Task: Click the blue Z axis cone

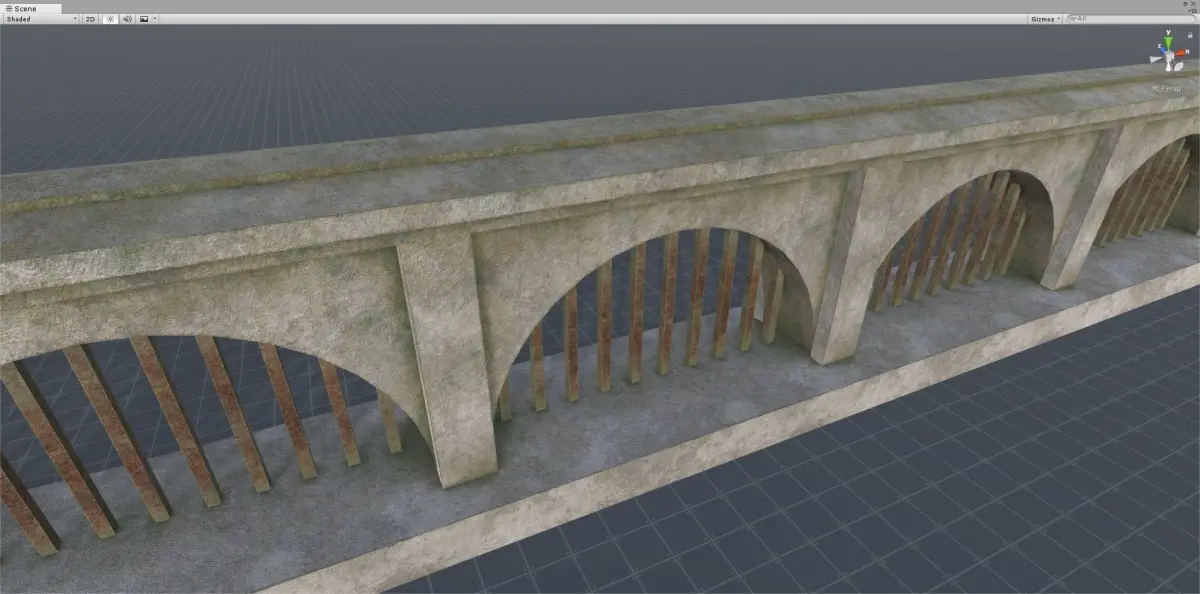Action: [1162, 49]
